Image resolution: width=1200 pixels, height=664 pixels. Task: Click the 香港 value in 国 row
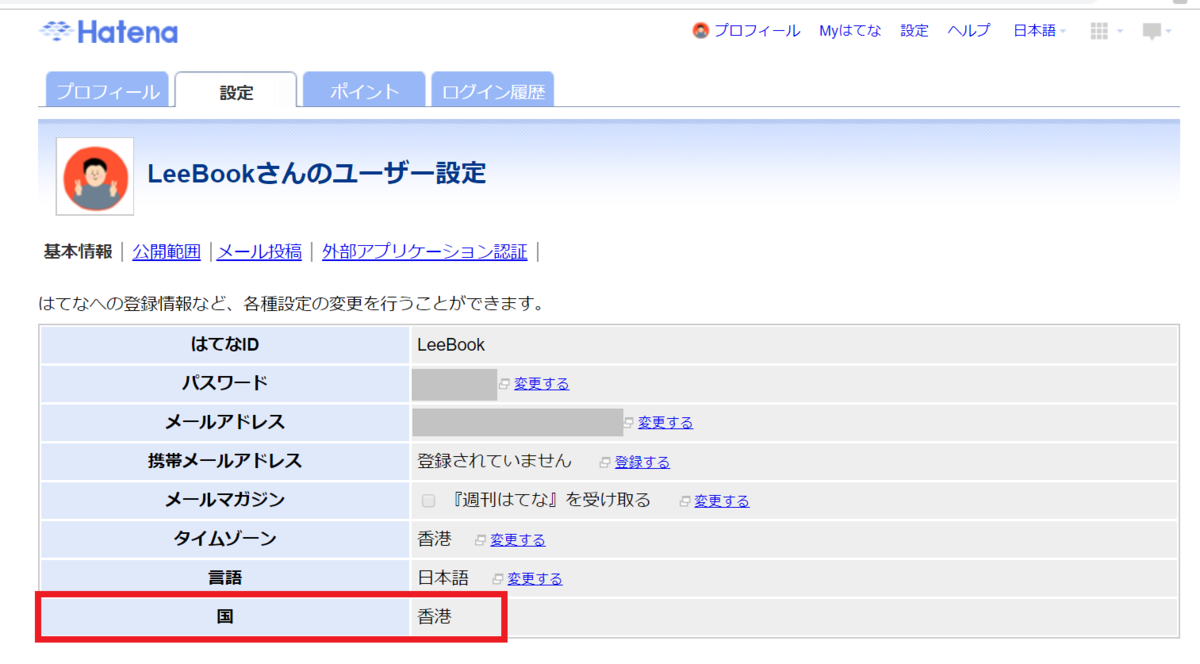[435, 617]
